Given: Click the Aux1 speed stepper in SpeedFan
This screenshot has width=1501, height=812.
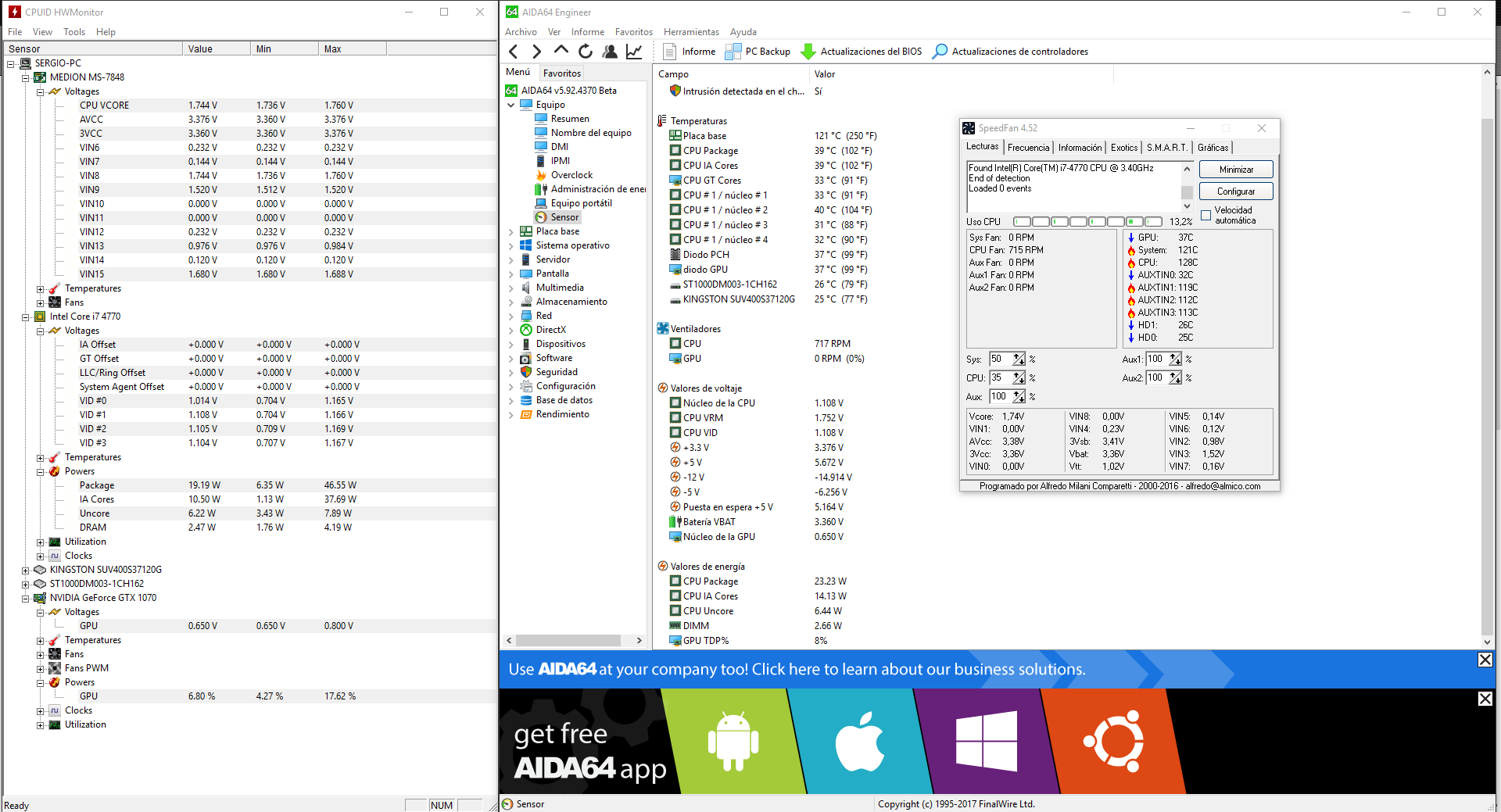Looking at the screenshot, I should [1175, 359].
